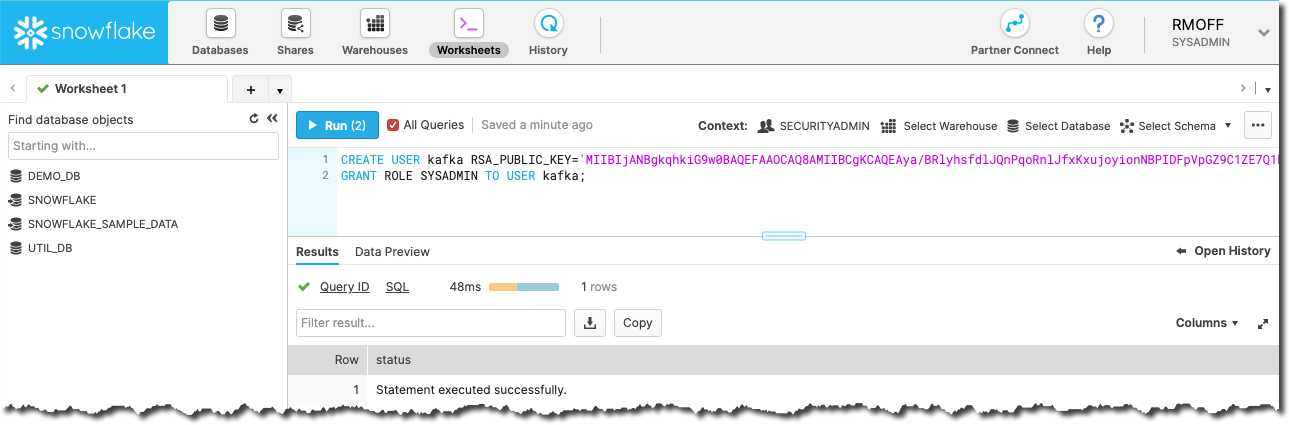Collapse the object browser with double-chevron
This screenshot has width=1289, height=425.
(271, 119)
